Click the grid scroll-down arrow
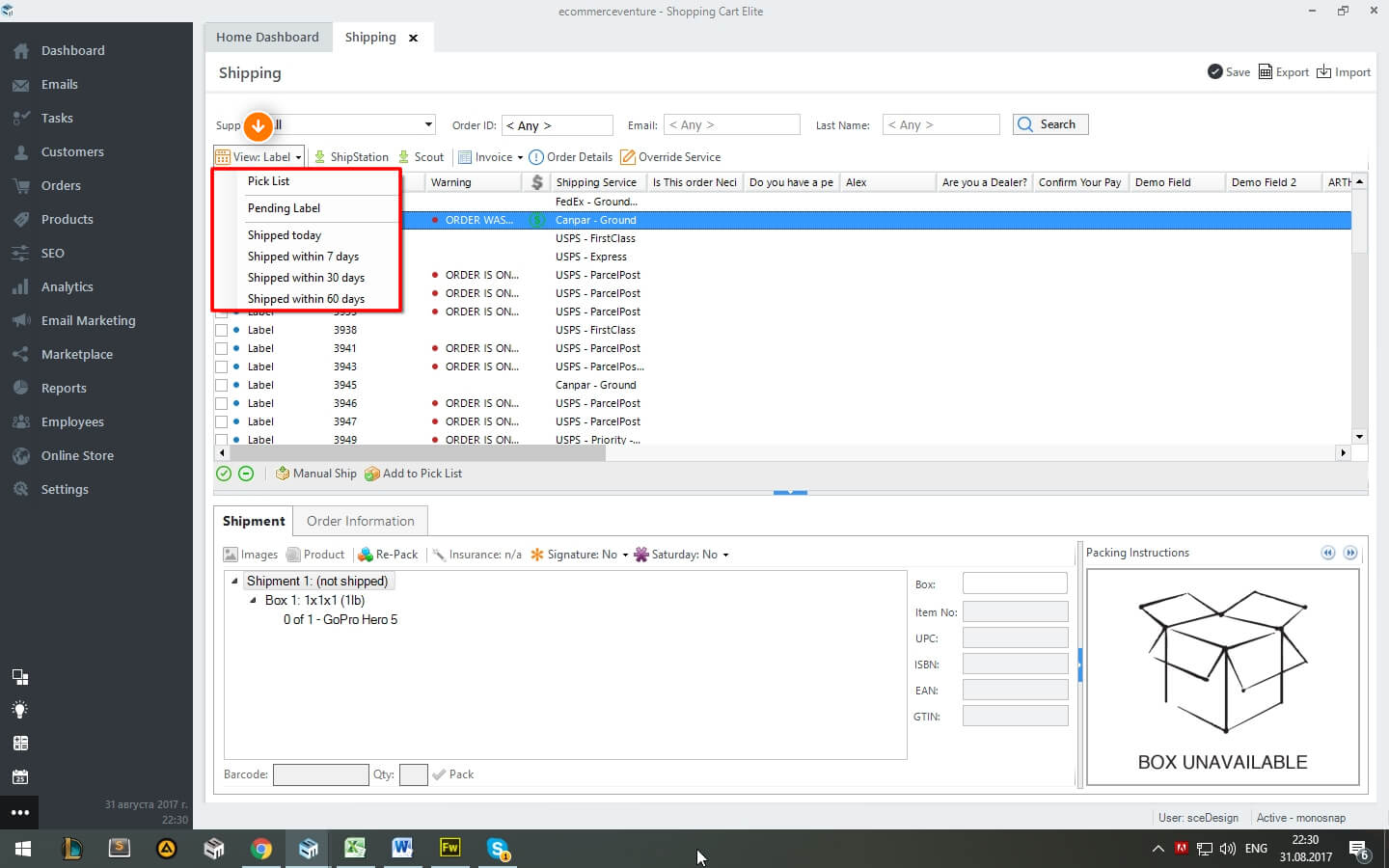 click(x=1359, y=437)
